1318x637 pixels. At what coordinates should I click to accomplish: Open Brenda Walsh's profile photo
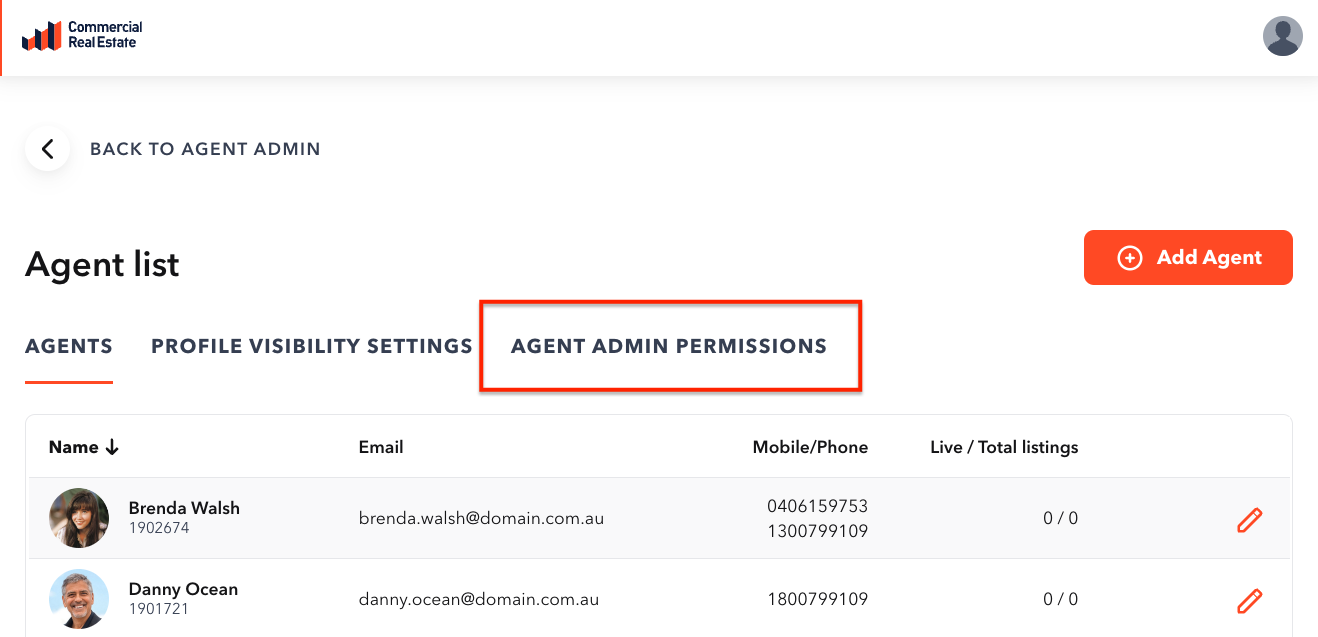click(x=79, y=518)
